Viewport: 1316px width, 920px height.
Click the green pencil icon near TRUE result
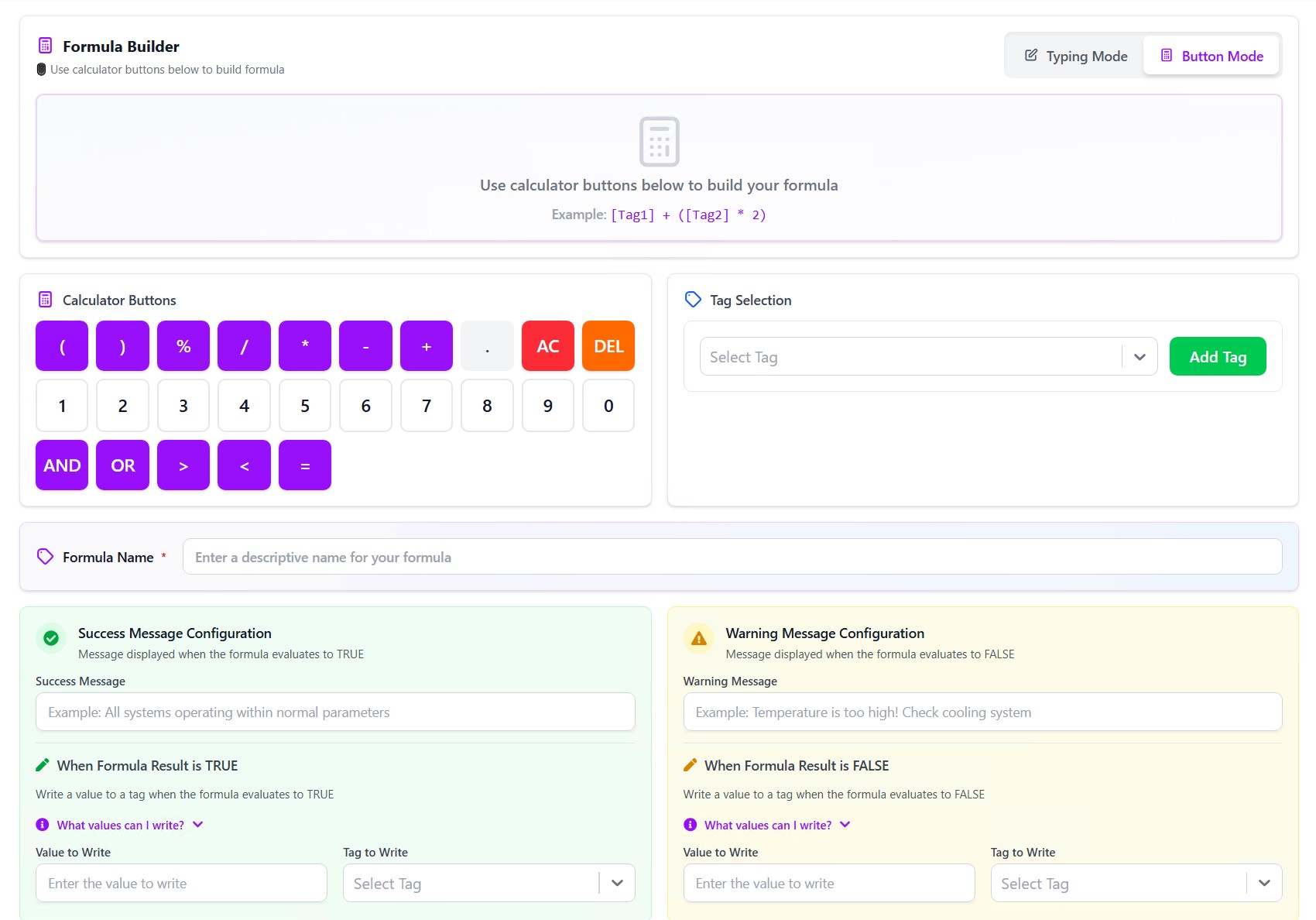(x=43, y=765)
